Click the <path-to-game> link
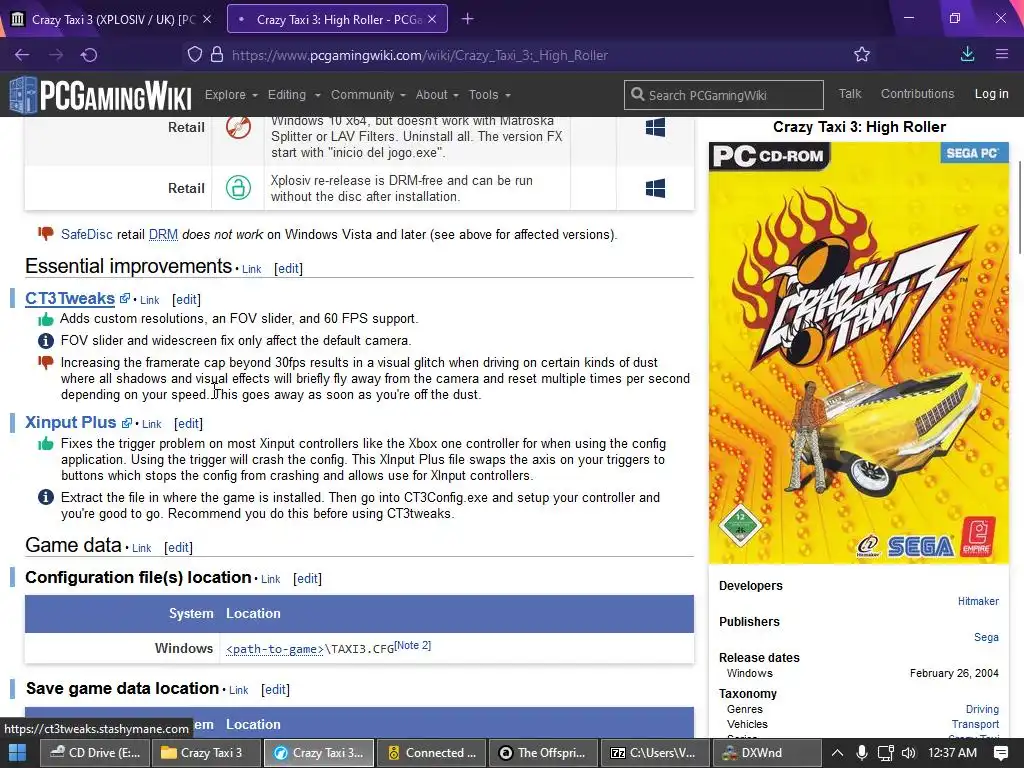The image size is (1024, 768). point(275,648)
